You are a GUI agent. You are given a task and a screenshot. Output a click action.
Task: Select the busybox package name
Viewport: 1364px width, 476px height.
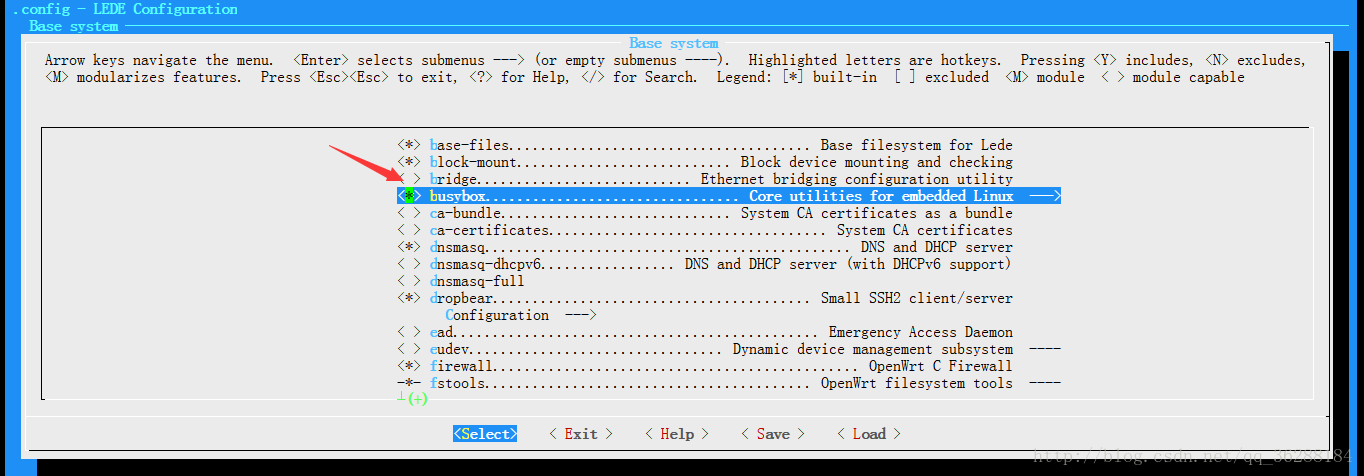coord(458,196)
